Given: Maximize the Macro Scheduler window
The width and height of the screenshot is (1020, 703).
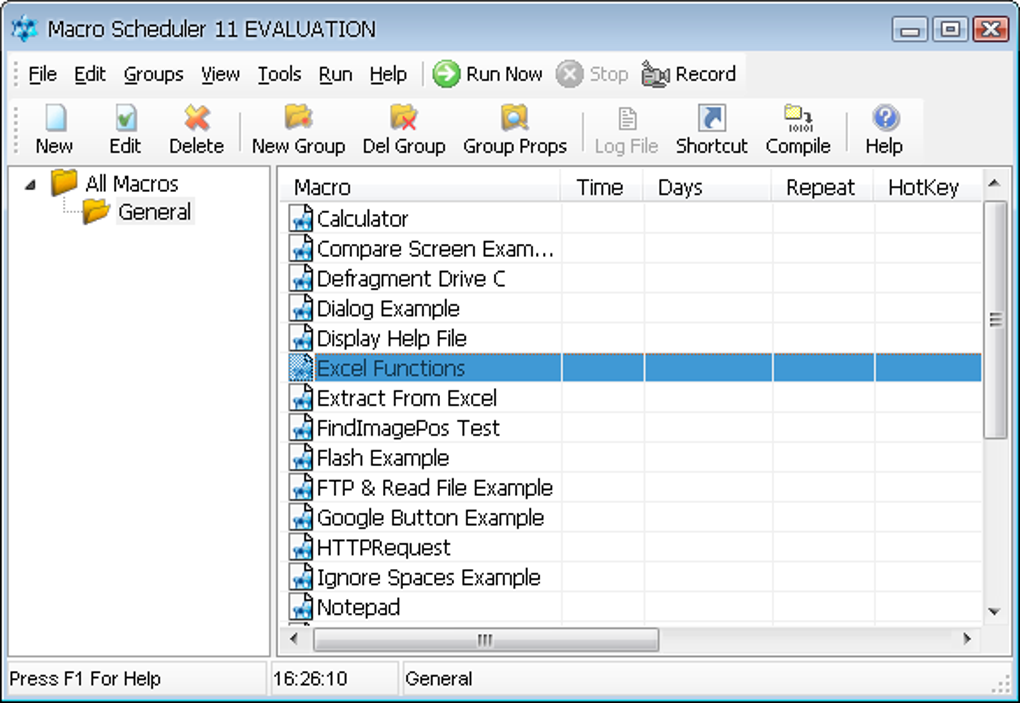Looking at the screenshot, I should (950, 29).
